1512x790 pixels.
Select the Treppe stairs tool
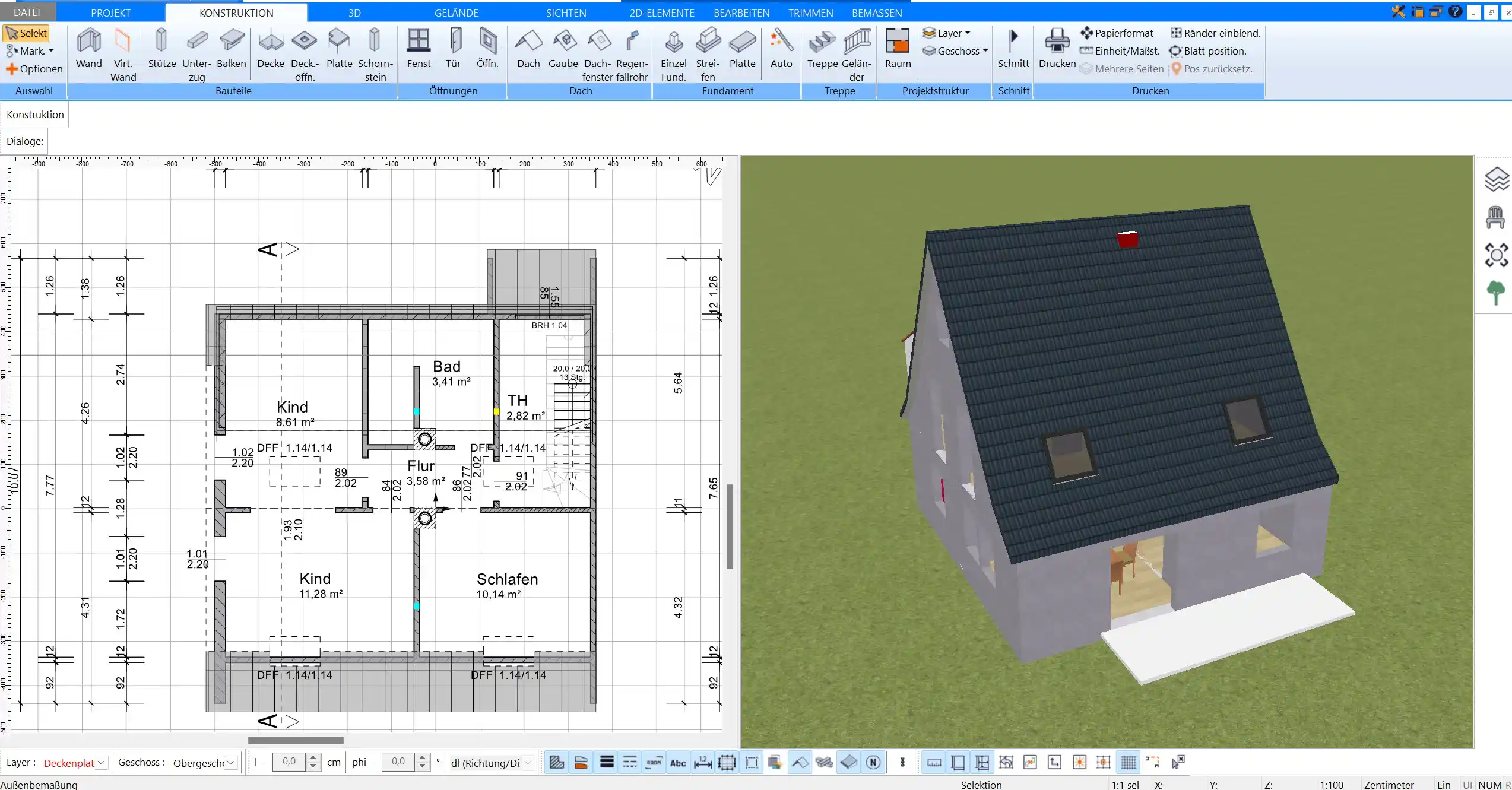822,49
